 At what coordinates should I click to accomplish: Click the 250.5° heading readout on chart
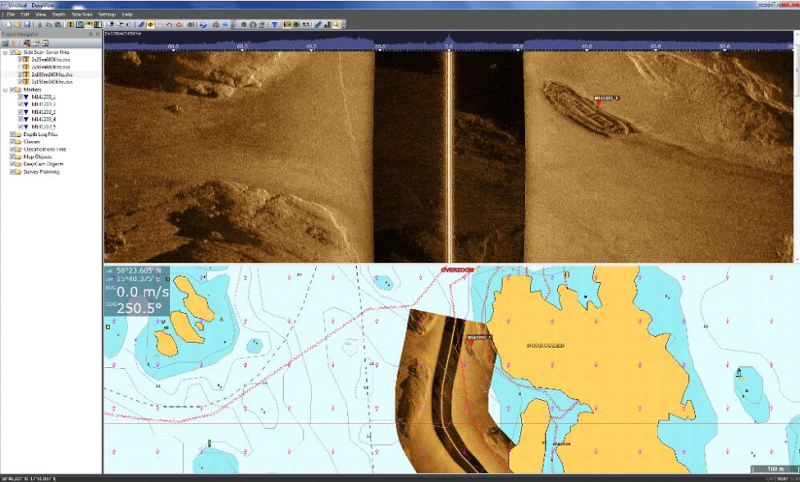pos(142,310)
